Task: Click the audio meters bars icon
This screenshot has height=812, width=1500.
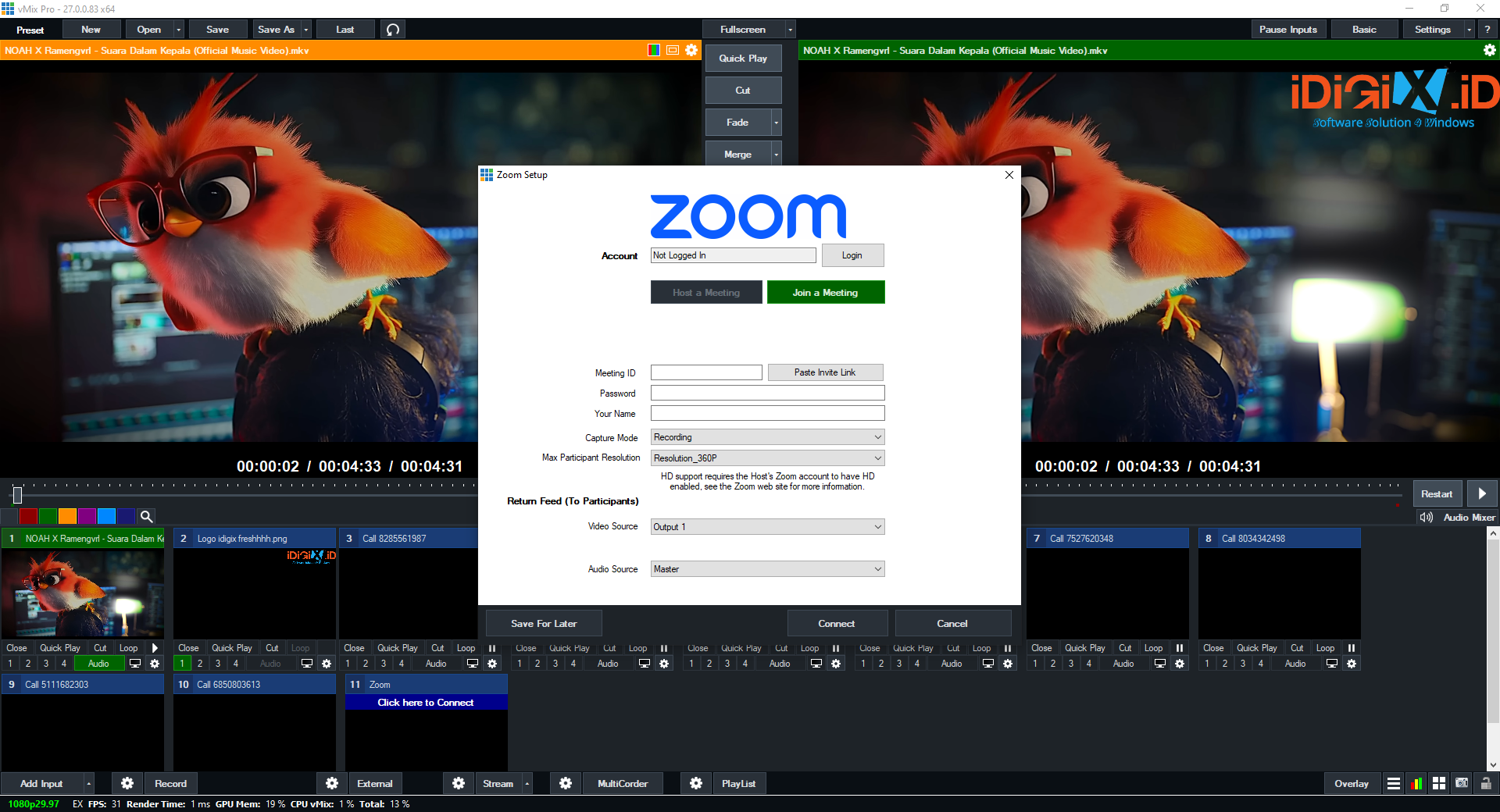Action: (x=1416, y=783)
